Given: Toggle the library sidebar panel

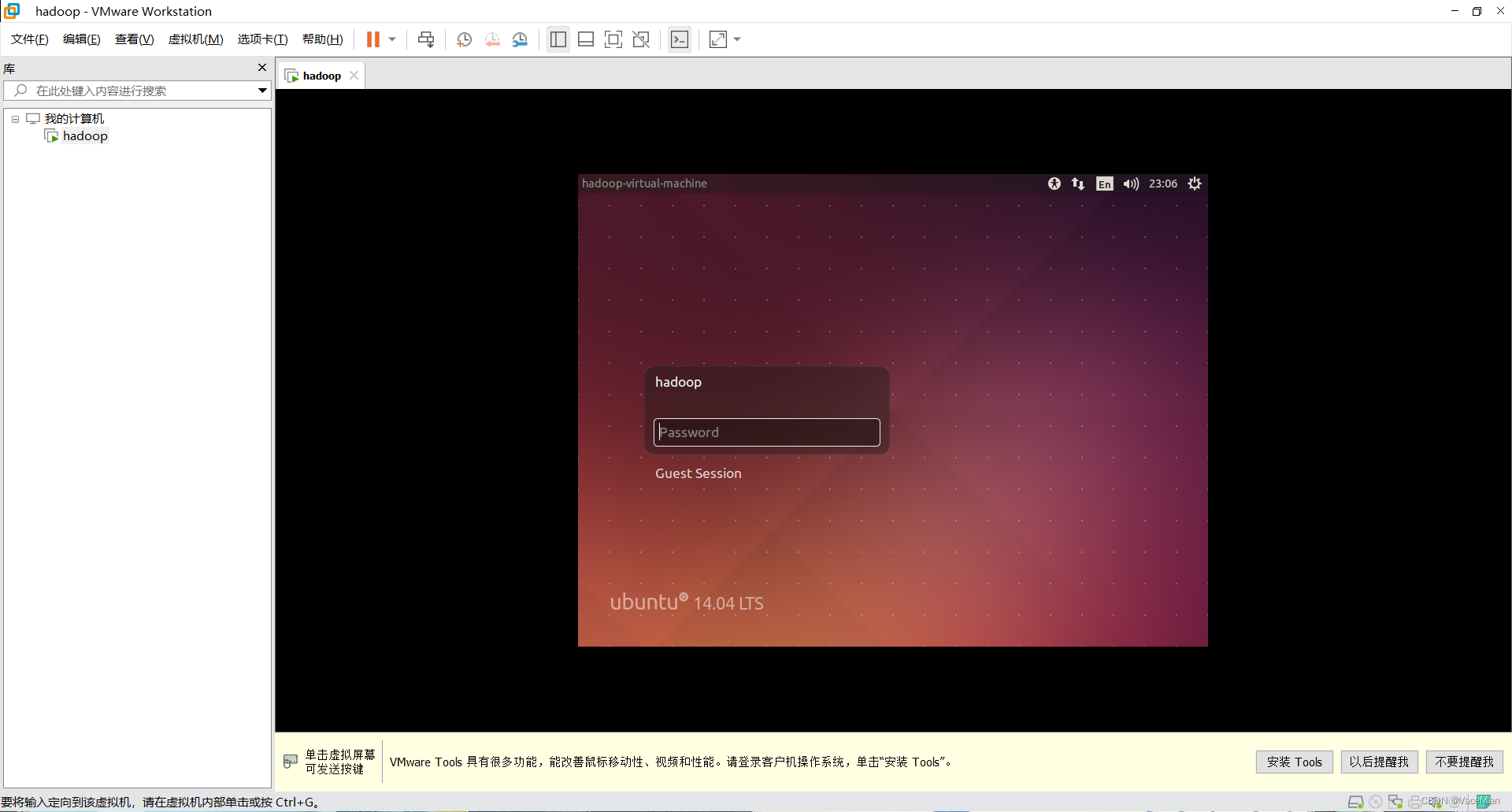Looking at the screenshot, I should pos(558,39).
